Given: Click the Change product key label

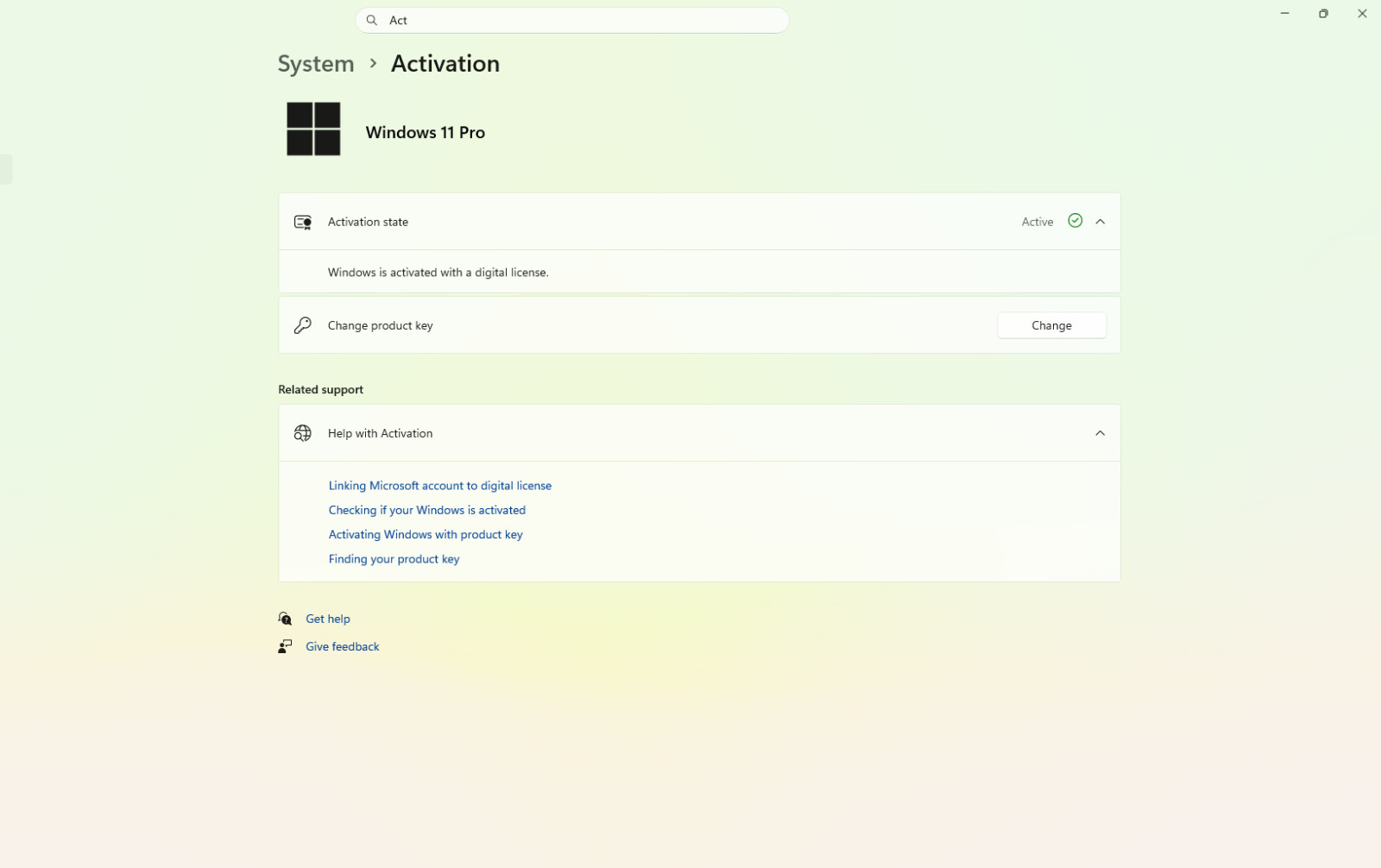Looking at the screenshot, I should coord(381,325).
